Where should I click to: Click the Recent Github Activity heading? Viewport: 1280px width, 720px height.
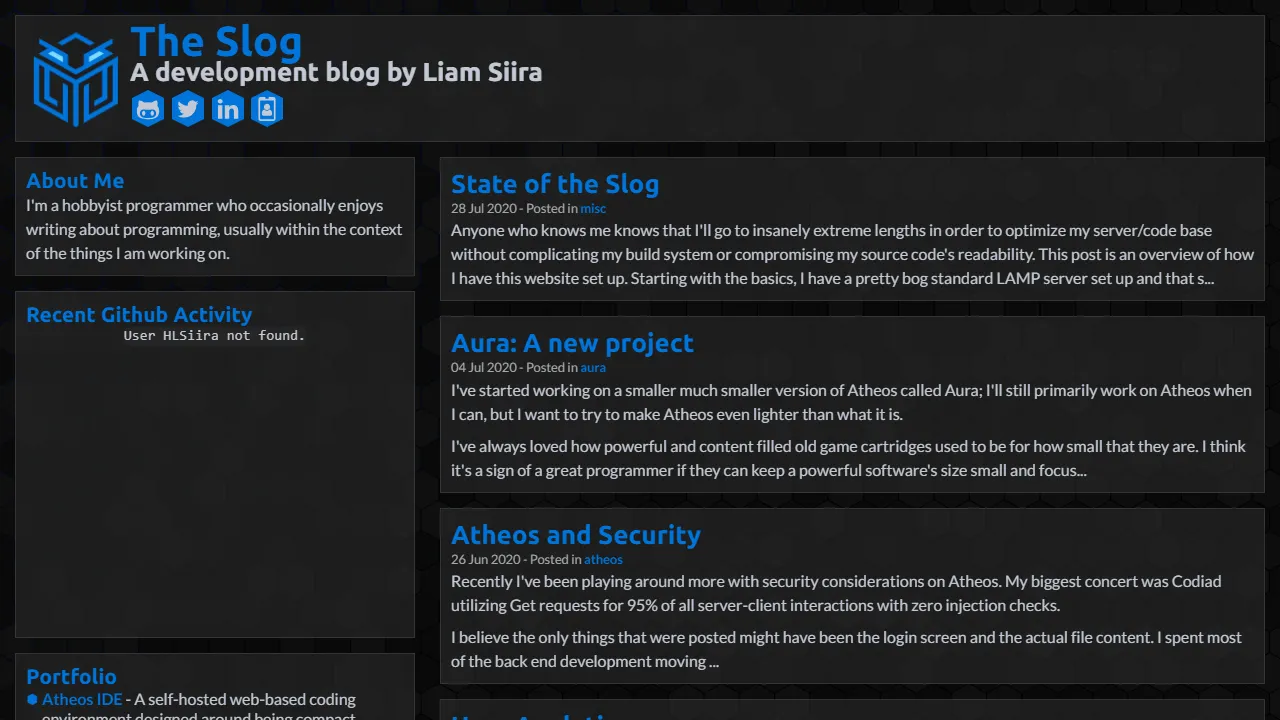click(x=139, y=314)
